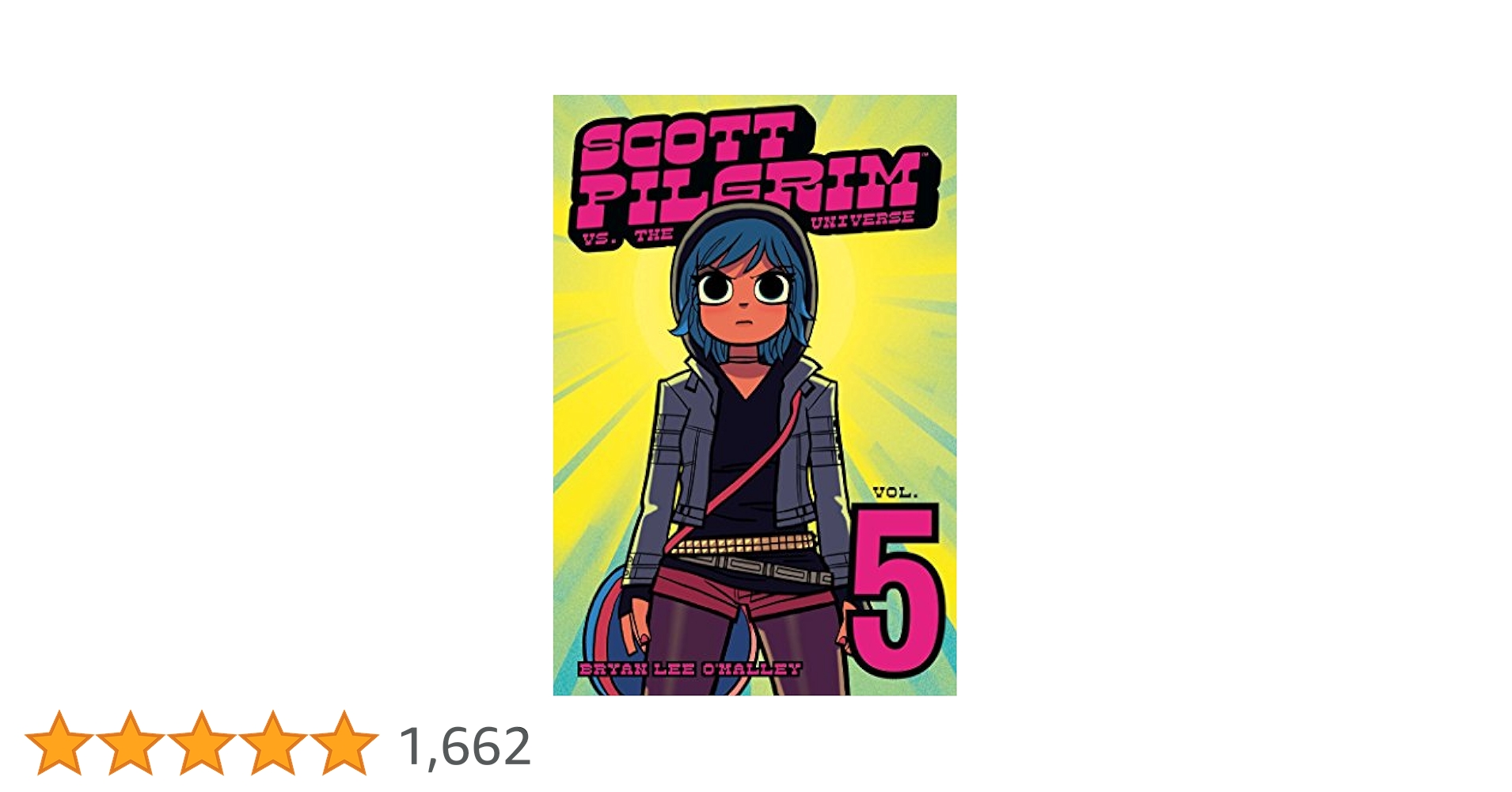Click the blue-haired character's face on cover
Screen dimensions: 1512x792
coord(743,305)
